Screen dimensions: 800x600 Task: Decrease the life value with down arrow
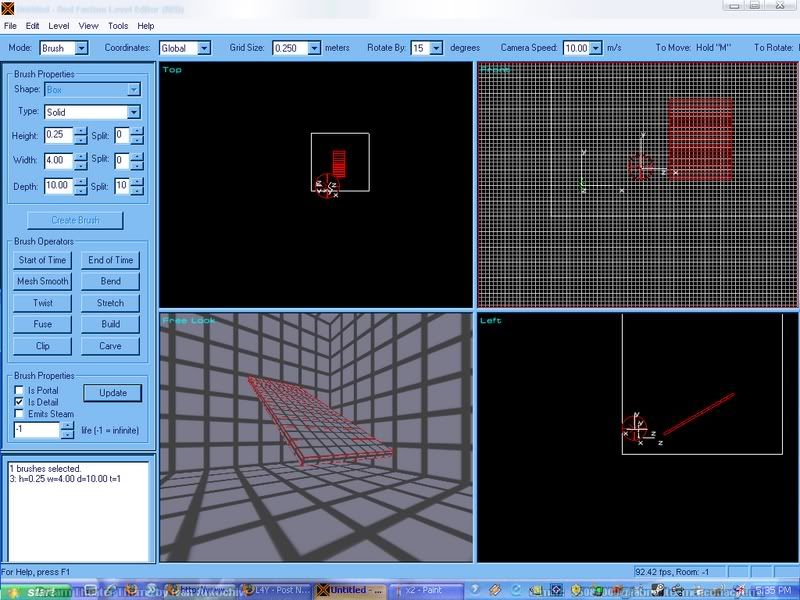[67, 434]
